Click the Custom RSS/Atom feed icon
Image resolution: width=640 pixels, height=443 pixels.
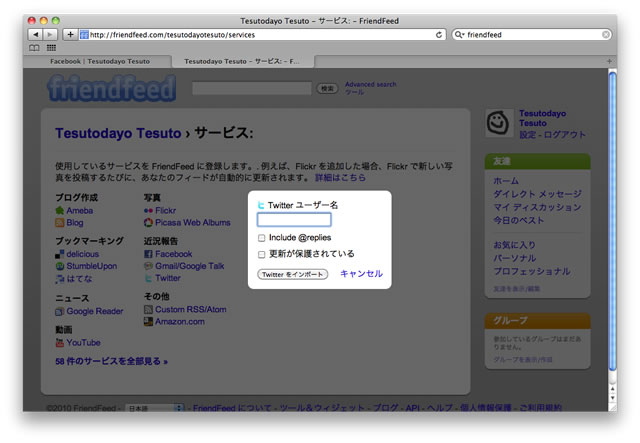click(x=148, y=309)
